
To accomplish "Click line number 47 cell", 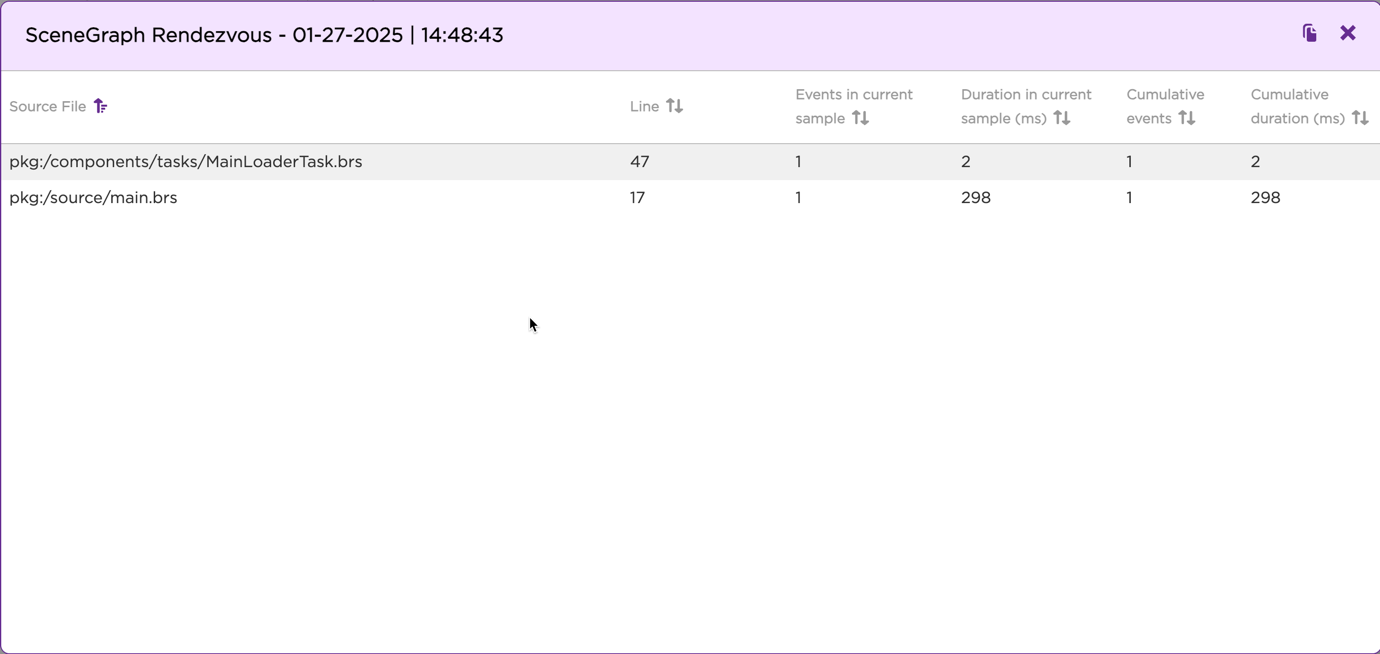I will (639, 162).
